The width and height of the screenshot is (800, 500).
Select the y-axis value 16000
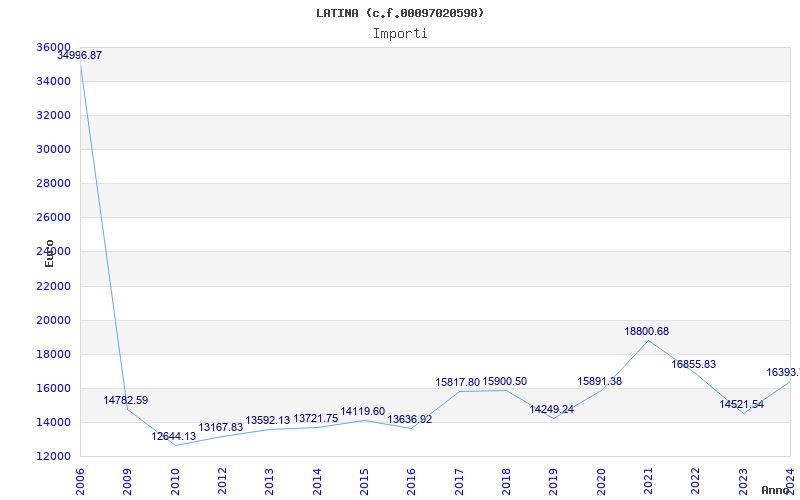[54, 388]
